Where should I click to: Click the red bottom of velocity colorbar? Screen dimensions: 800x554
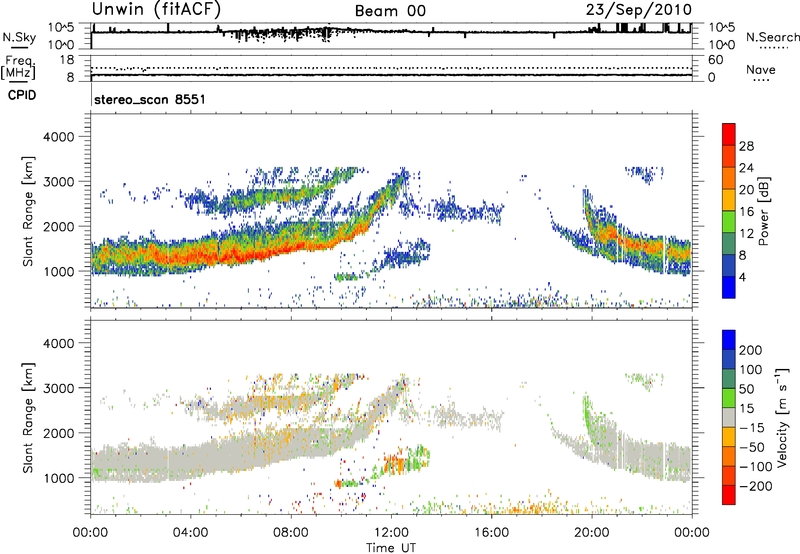click(x=729, y=495)
